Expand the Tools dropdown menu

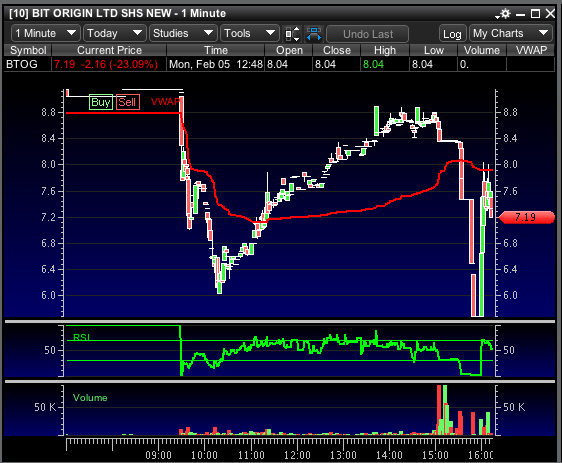[x=250, y=33]
